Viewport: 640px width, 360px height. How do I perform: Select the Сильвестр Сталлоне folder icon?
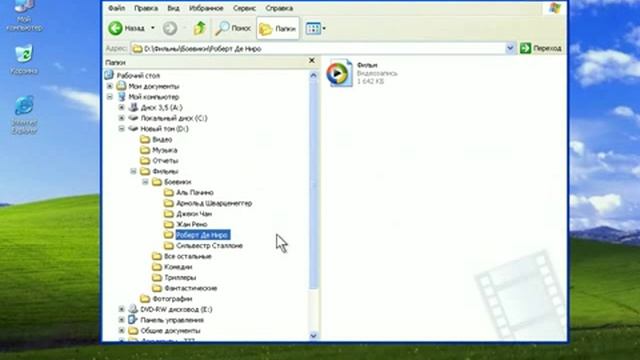click(x=169, y=245)
